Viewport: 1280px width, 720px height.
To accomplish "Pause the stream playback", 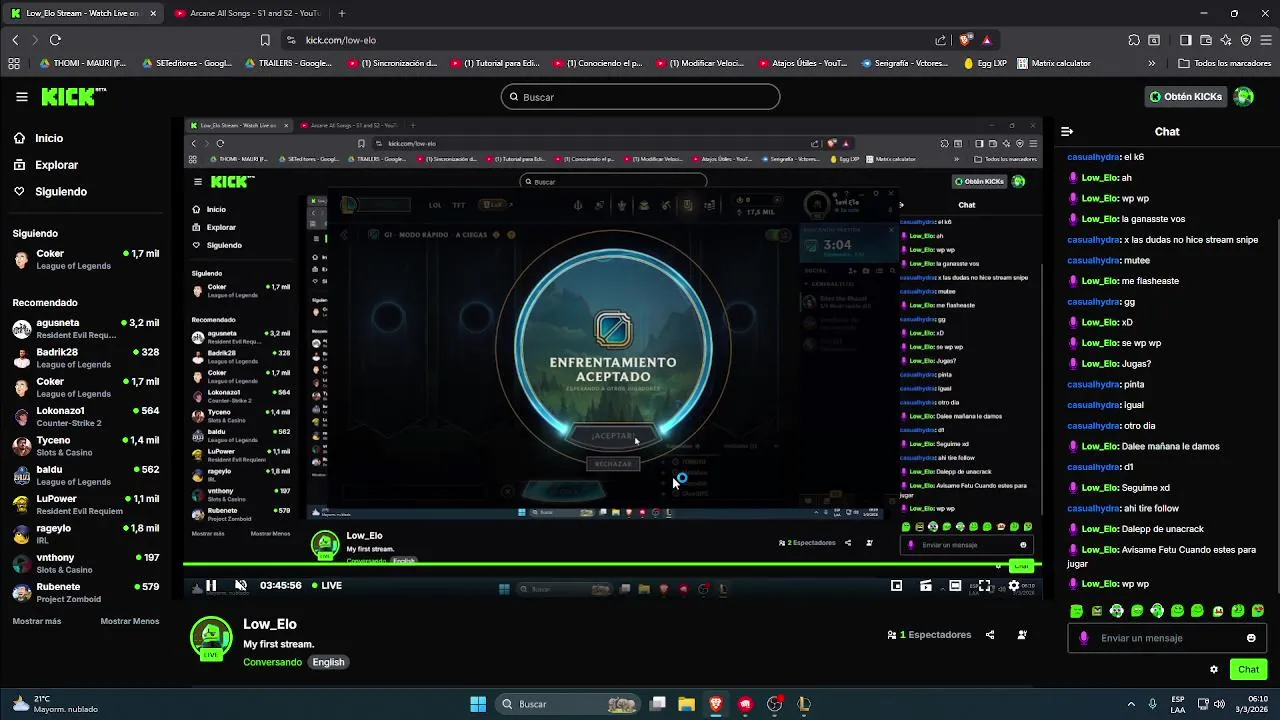I will [x=211, y=586].
